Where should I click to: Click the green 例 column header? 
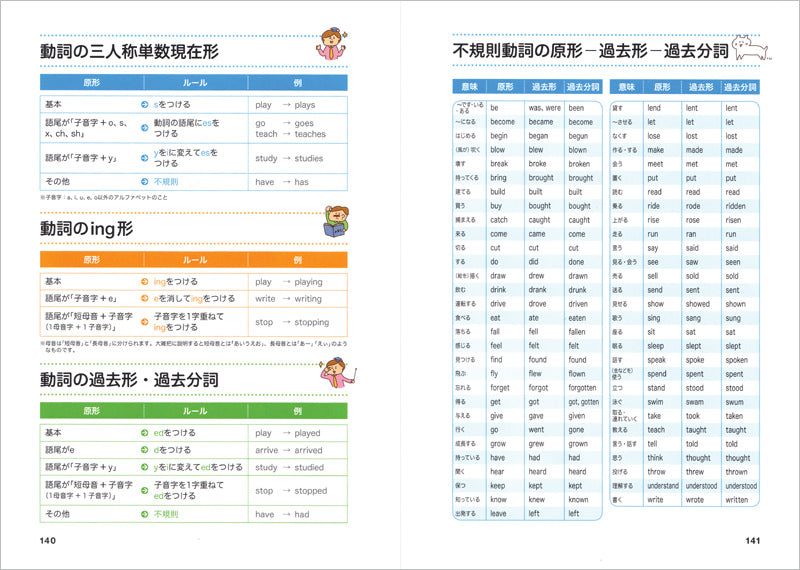pyautogui.click(x=298, y=410)
